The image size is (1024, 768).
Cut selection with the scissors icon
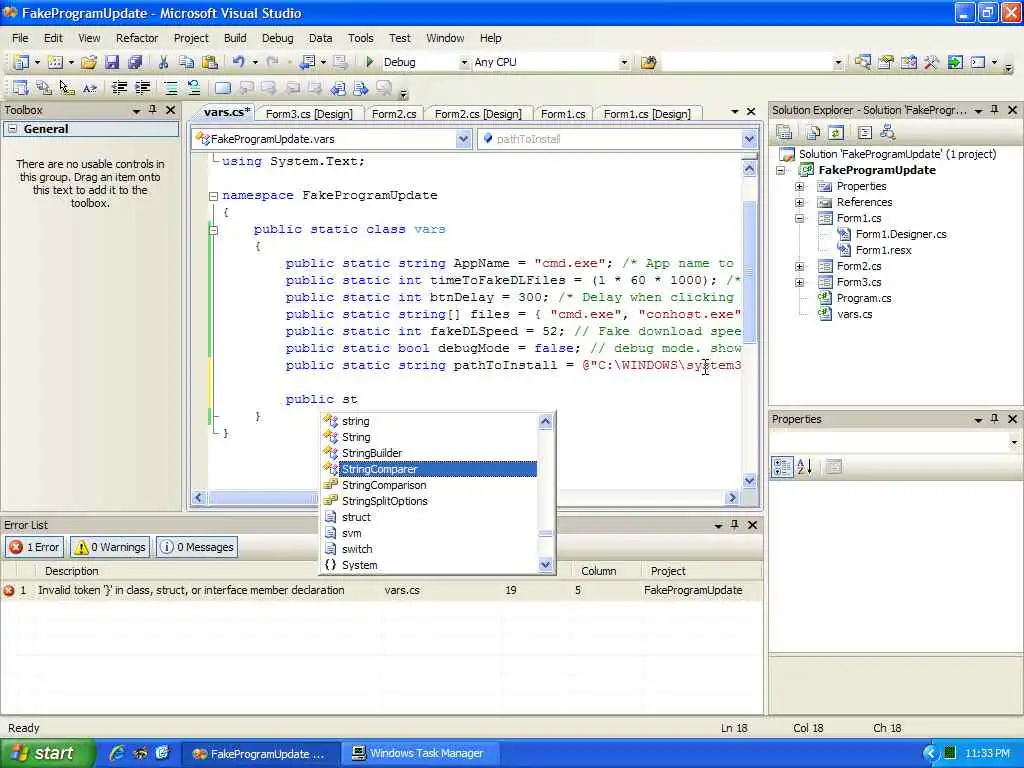pyautogui.click(x=163, y=62)
